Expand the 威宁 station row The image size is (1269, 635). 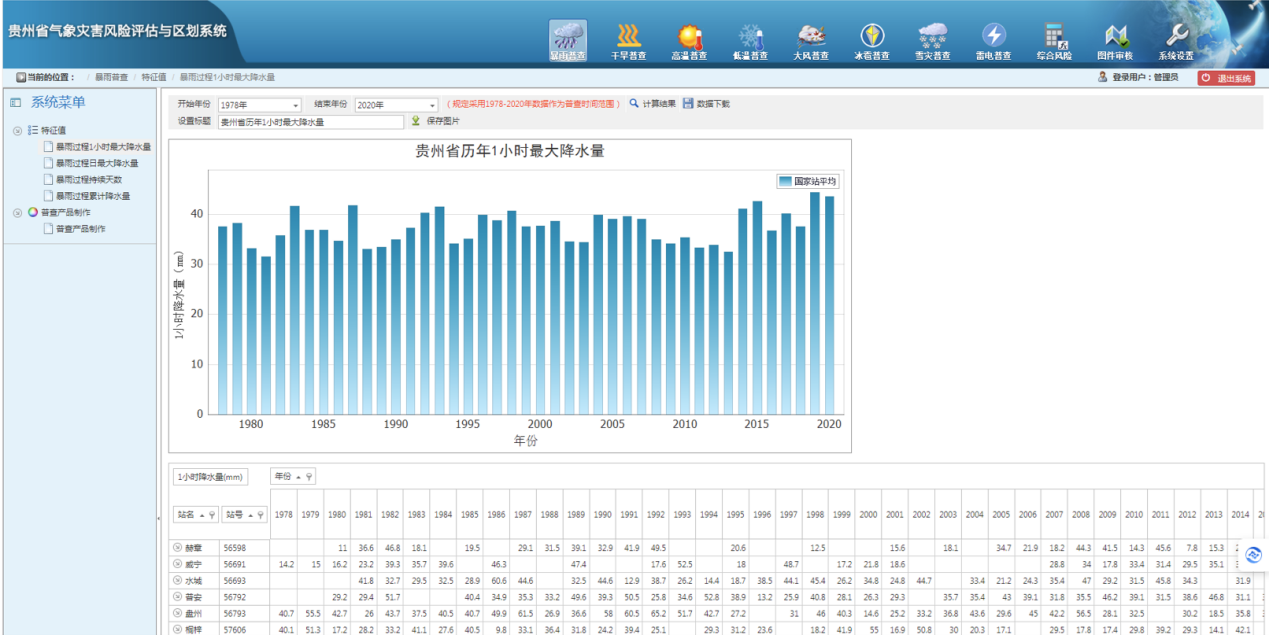pyautogui.click(x=178, y=564)
